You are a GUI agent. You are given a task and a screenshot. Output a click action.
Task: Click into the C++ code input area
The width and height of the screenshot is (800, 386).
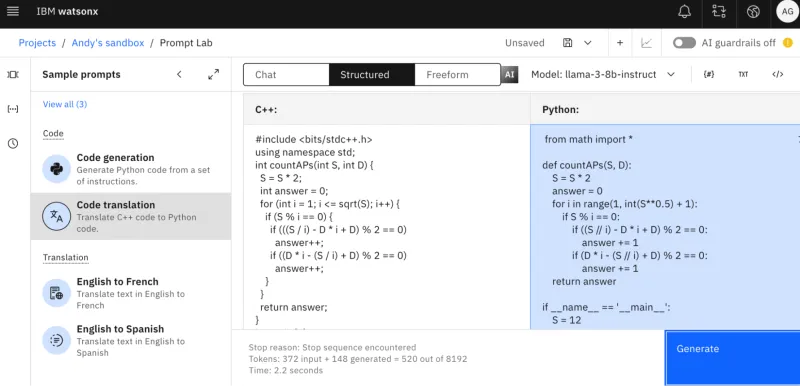[x=387, y=227]
